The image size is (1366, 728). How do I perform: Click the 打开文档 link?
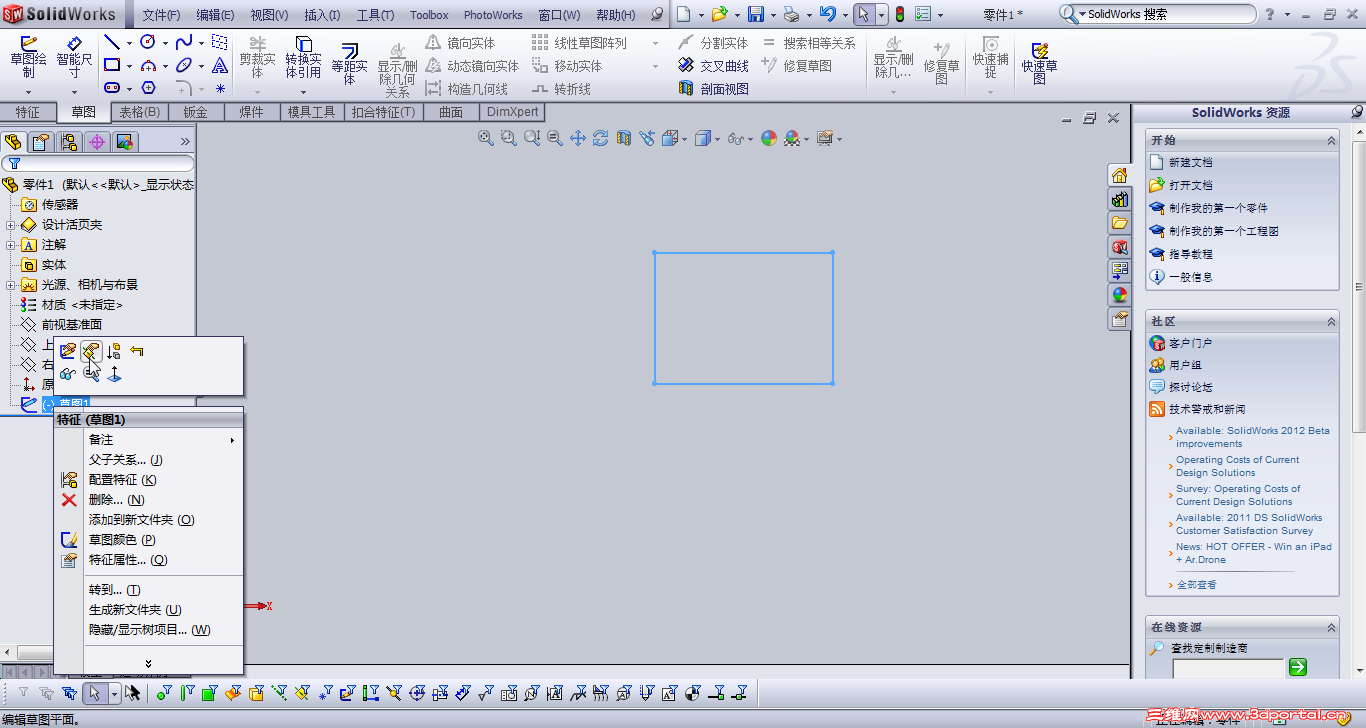[x=1191, y=185]
